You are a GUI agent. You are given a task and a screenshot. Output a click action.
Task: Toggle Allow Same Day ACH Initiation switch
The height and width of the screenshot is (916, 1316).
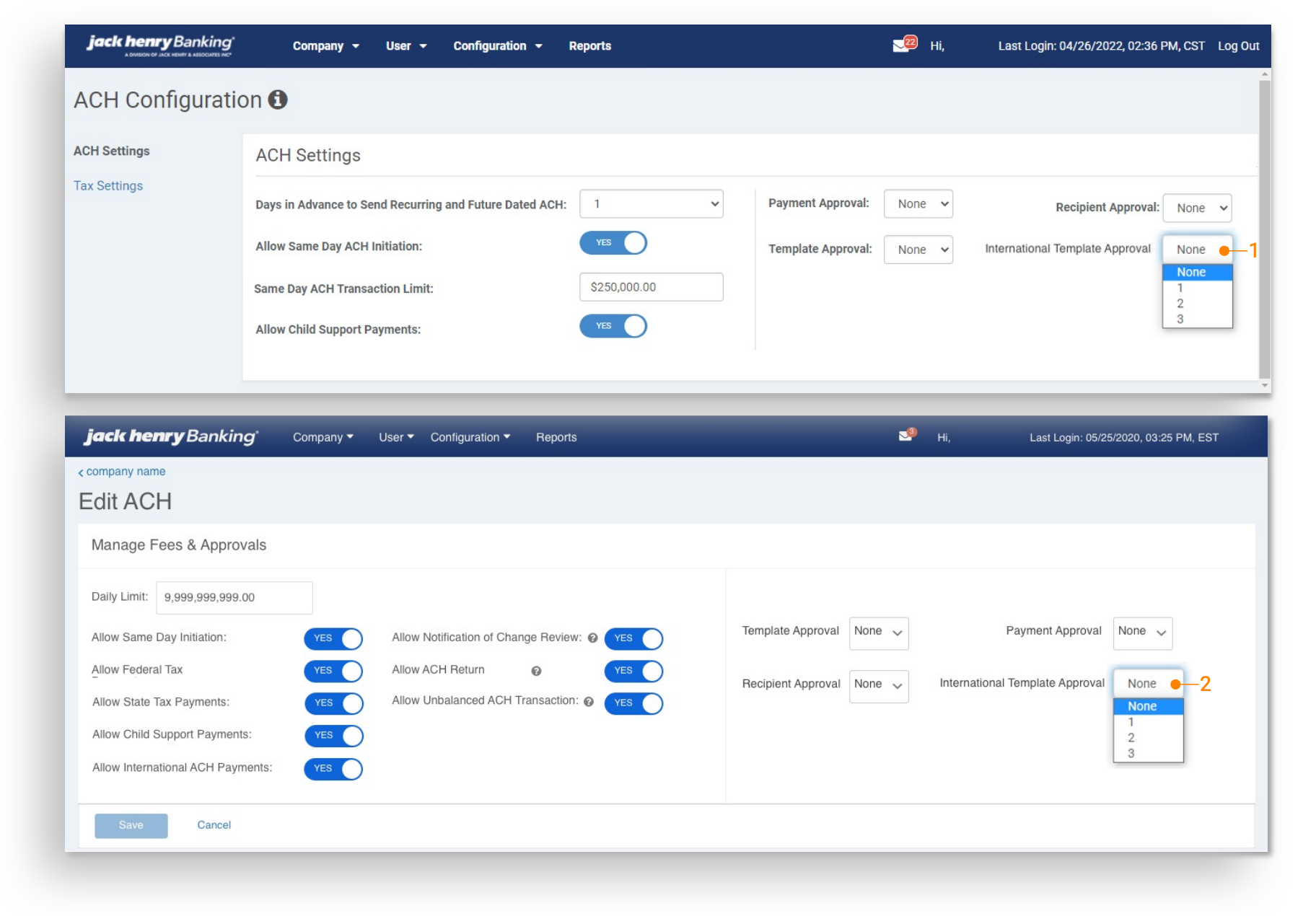coord(613,243)
